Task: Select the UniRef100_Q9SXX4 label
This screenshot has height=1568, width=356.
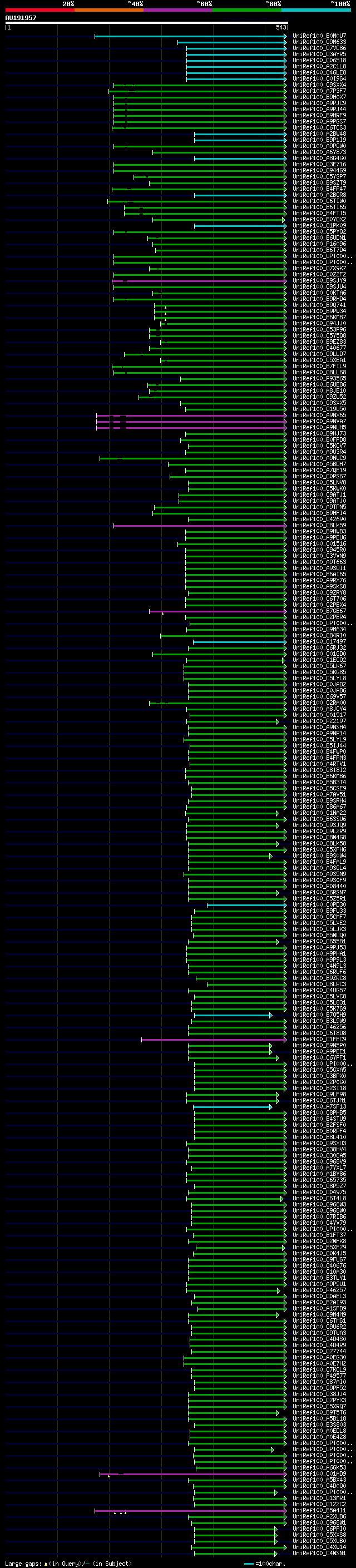Action: 319,85
